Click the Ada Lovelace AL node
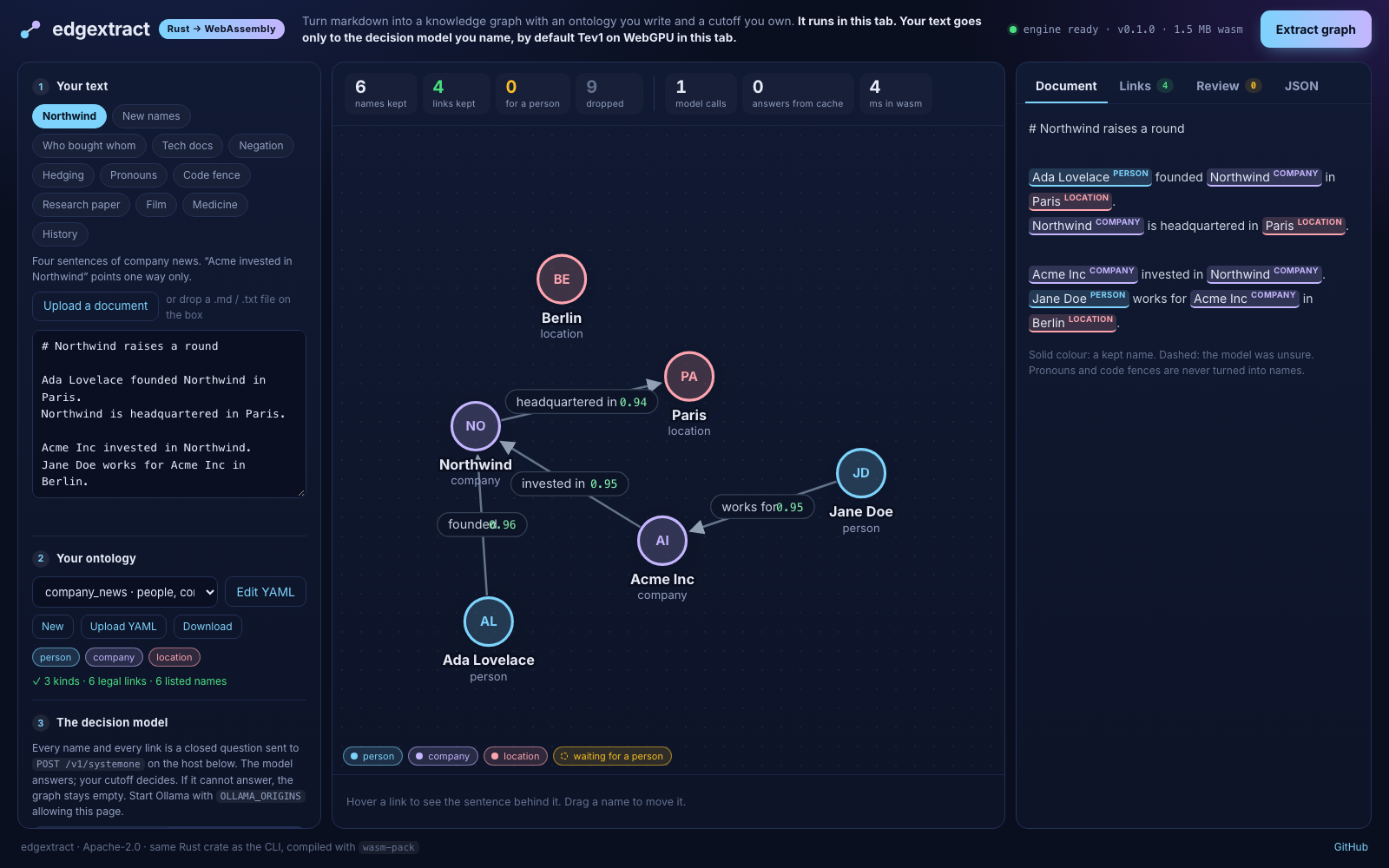 coord(489,621)
